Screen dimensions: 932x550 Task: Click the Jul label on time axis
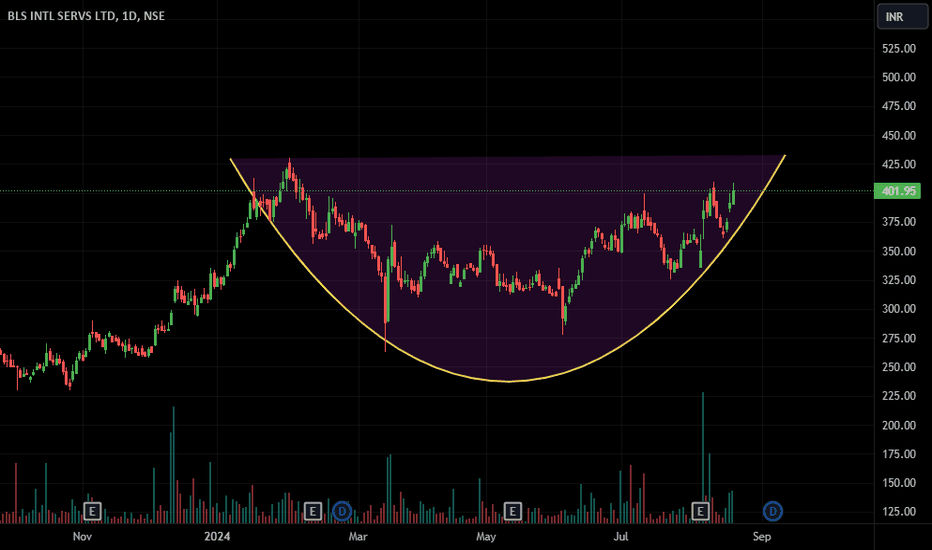pos(621,536)
